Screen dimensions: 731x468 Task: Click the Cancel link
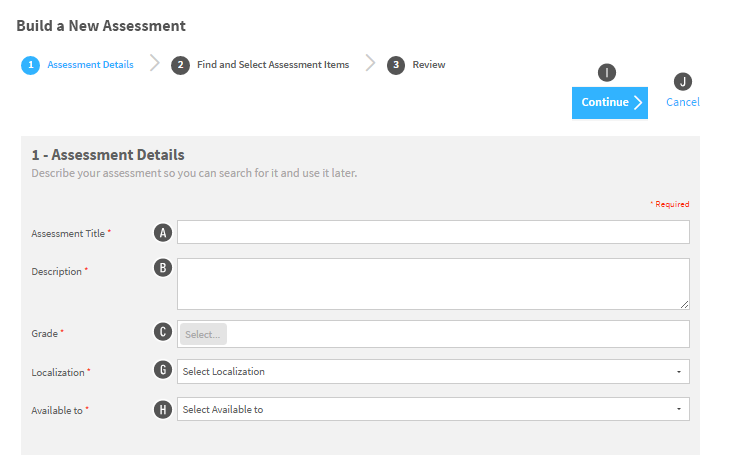click(683, 102)
